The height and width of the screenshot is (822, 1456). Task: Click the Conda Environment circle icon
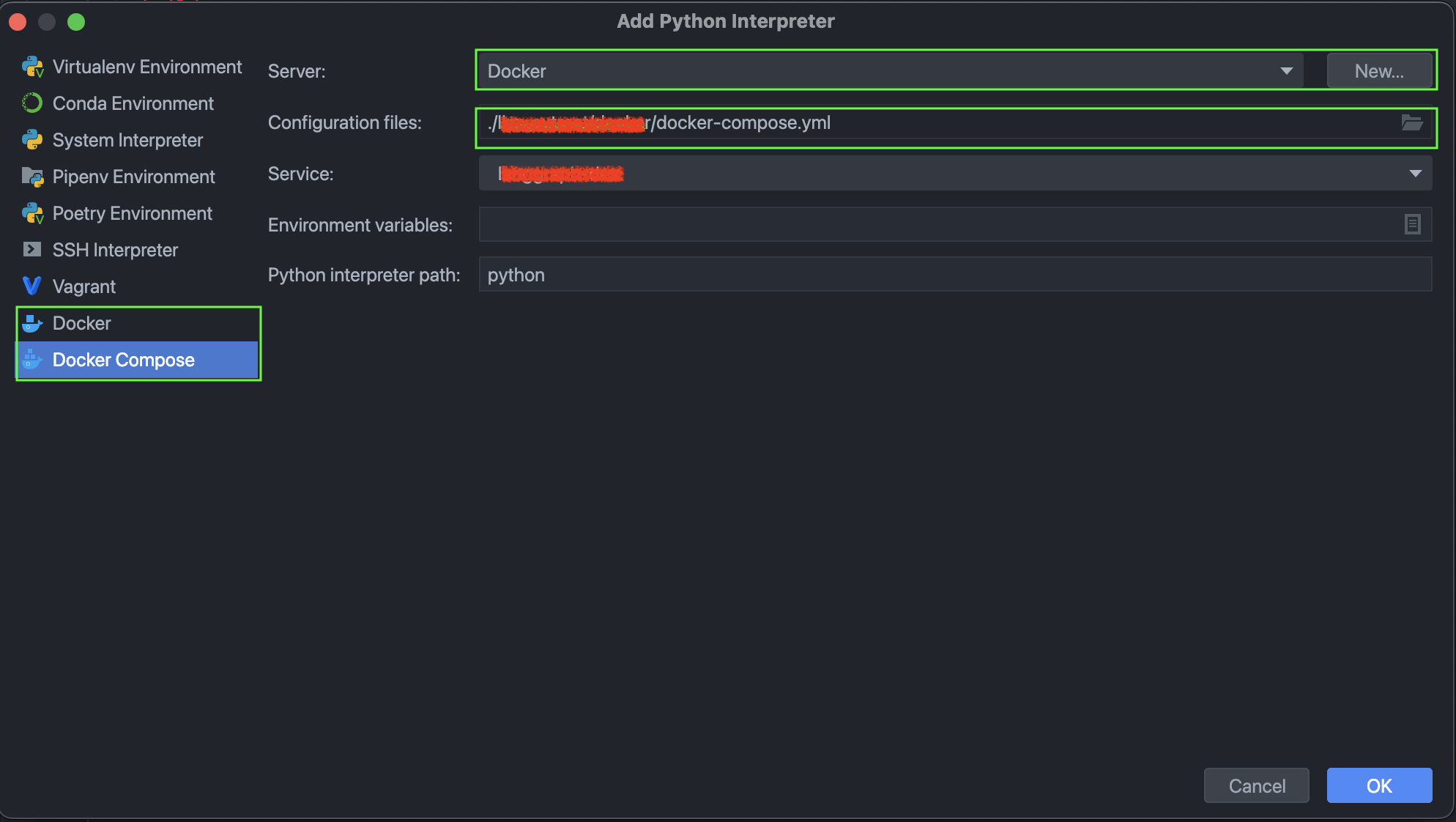32,103
